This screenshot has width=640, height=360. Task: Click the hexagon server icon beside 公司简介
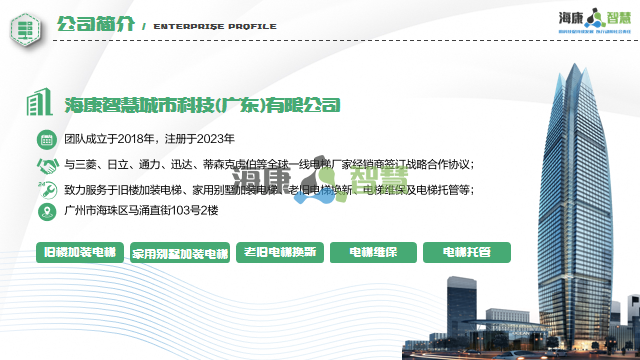pyautogui.click(x=26, y=29)
